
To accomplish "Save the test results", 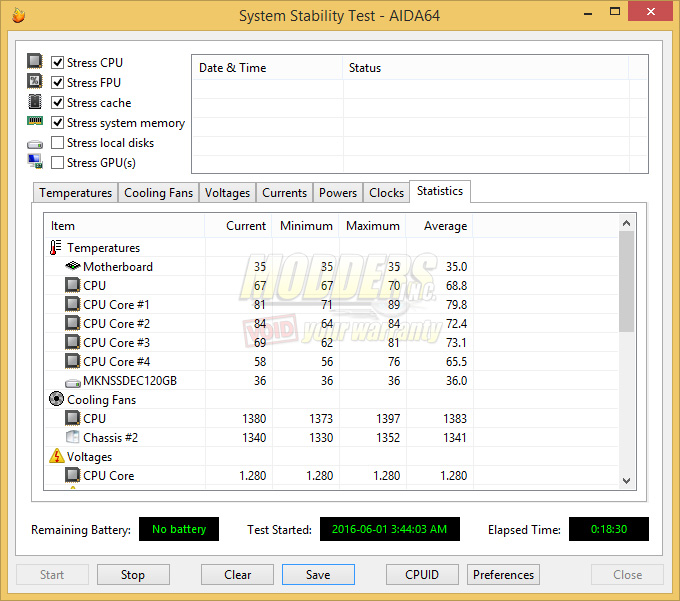I will (318, 575).
